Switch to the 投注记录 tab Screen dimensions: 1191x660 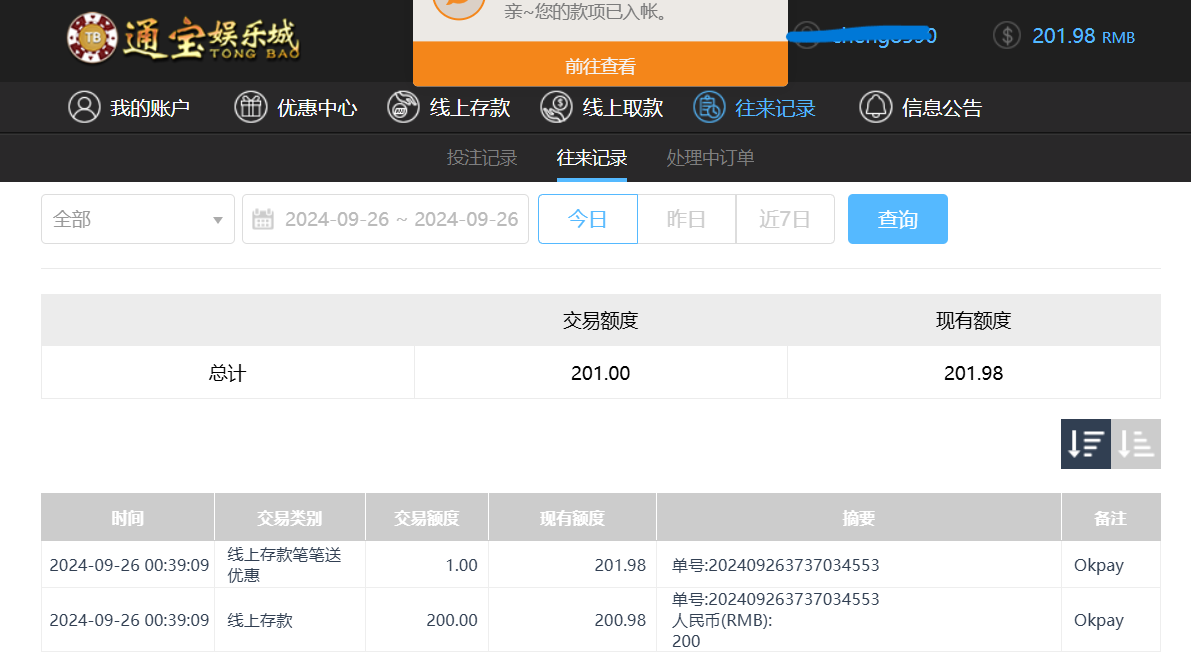pos(482,158)
